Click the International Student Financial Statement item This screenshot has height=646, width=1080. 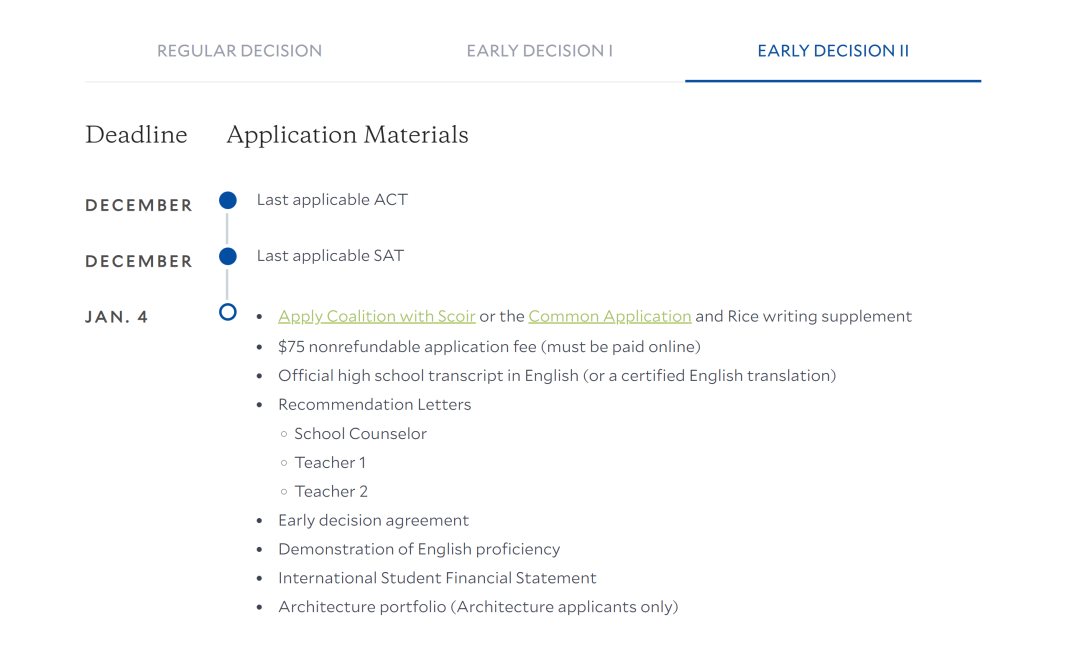(437, 578)
